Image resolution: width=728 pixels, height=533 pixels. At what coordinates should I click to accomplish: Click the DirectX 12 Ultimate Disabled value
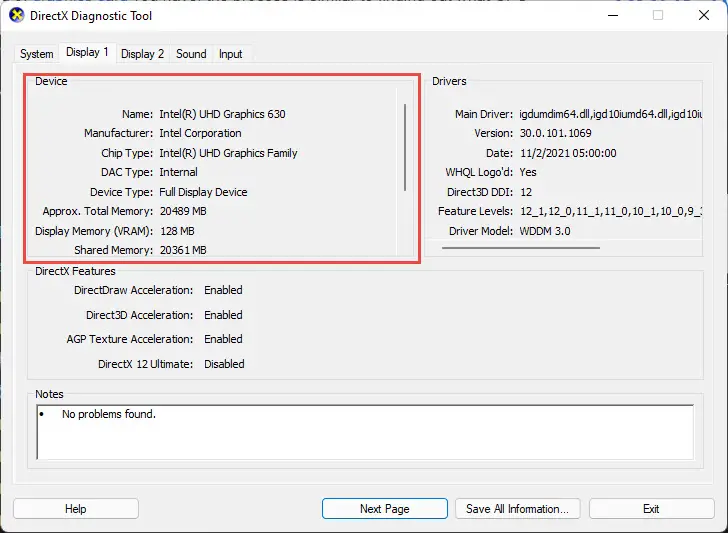pyautogui.click(x=224, y=364)
